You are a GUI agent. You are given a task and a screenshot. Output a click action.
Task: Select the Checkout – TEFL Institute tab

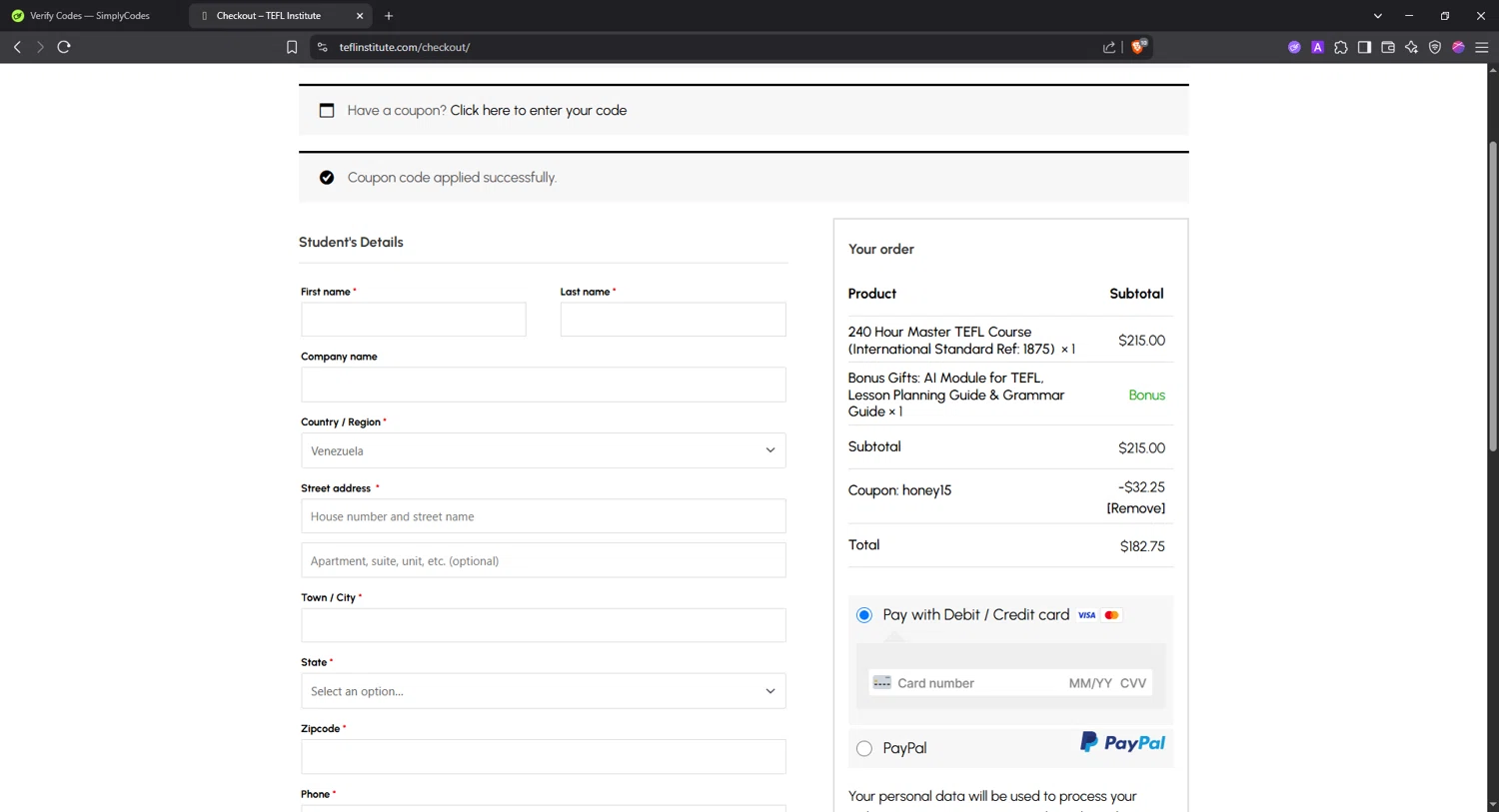point(280,16)
